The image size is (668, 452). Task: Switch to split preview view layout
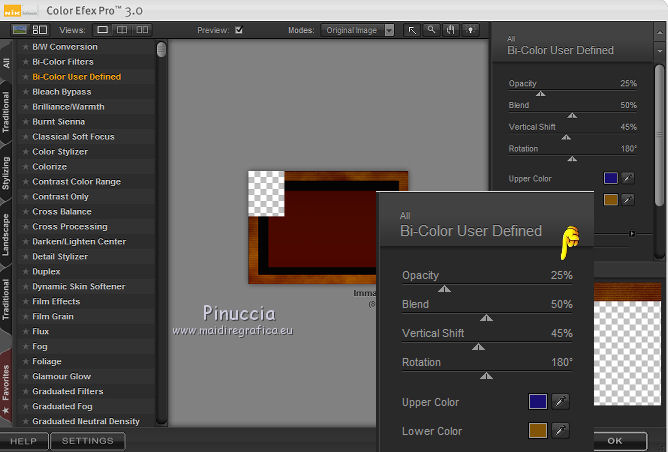tap(121, 30)
